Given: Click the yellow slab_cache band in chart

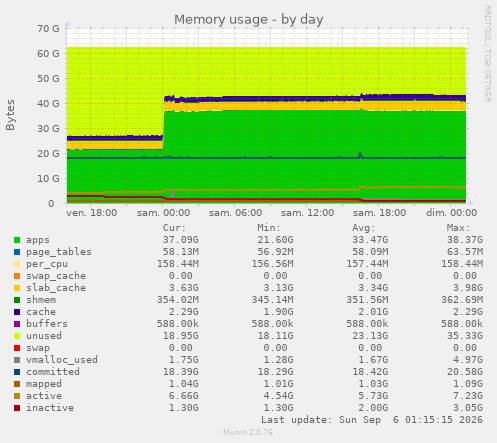Looking at the screenshot, I should click(x=267, y=106).
